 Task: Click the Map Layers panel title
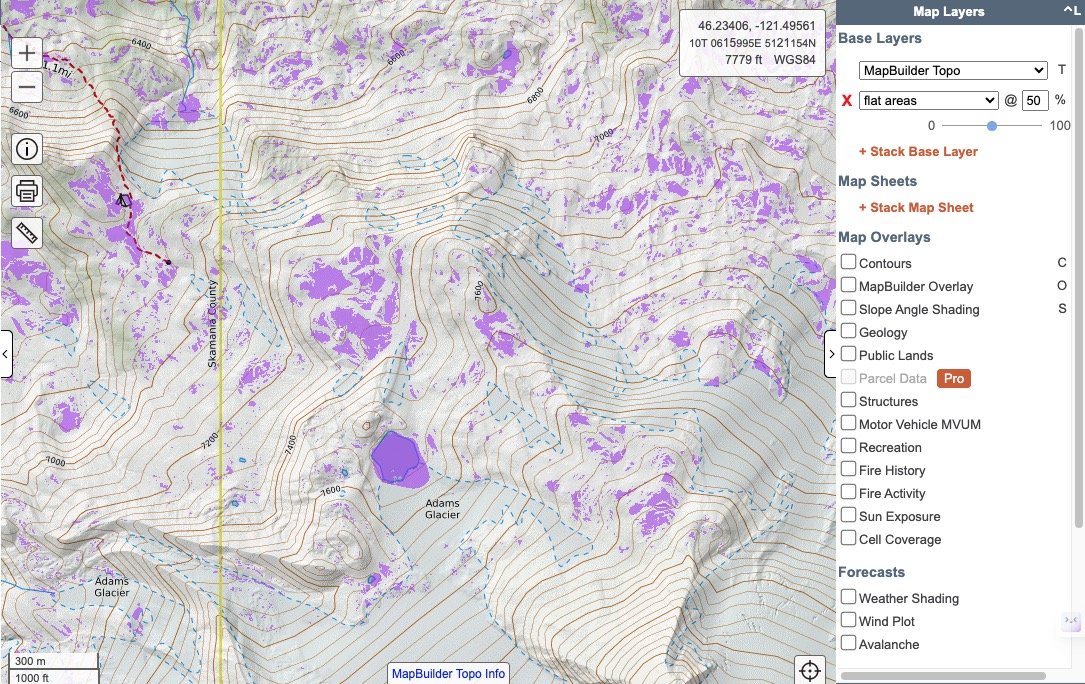coord(948,11)
